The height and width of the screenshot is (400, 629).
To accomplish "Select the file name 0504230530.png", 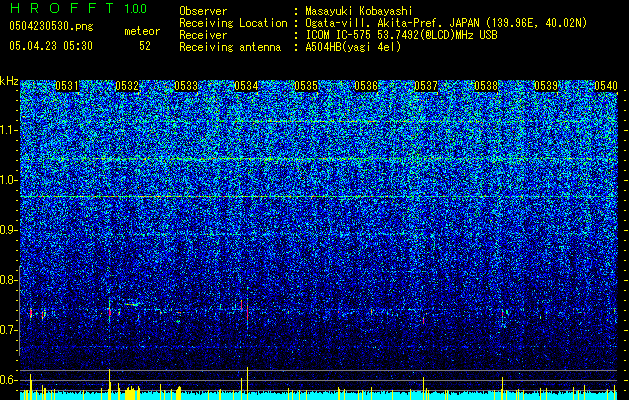I will 51,26.
